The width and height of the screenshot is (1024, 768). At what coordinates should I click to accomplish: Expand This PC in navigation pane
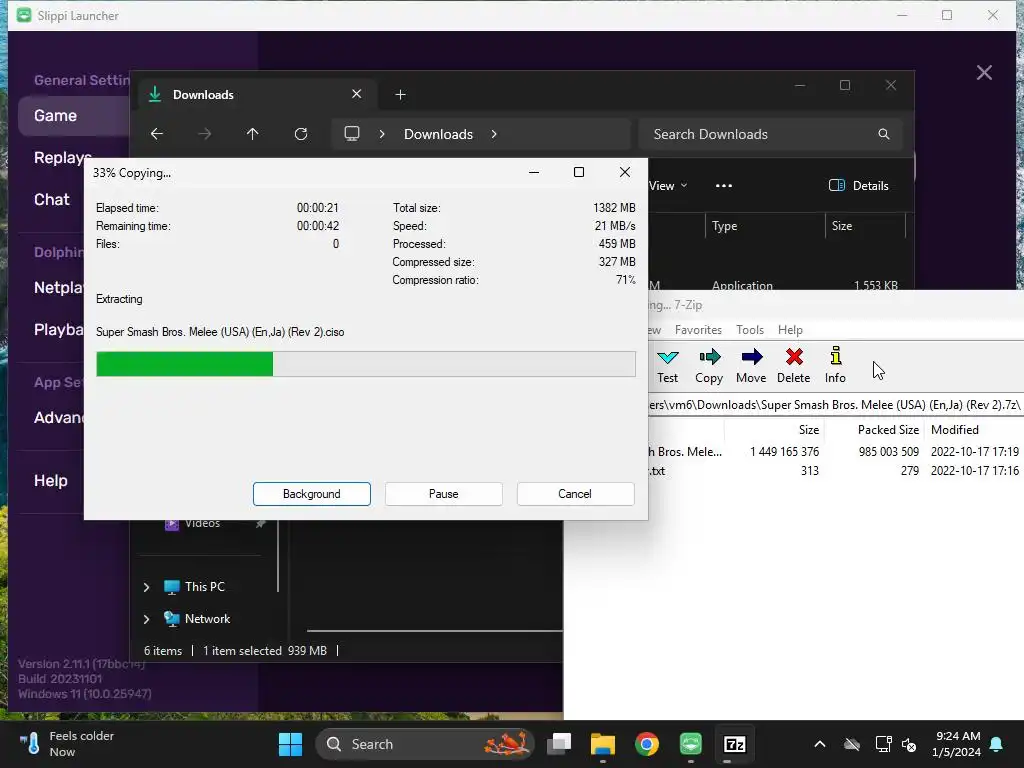[x=146, y=587]
